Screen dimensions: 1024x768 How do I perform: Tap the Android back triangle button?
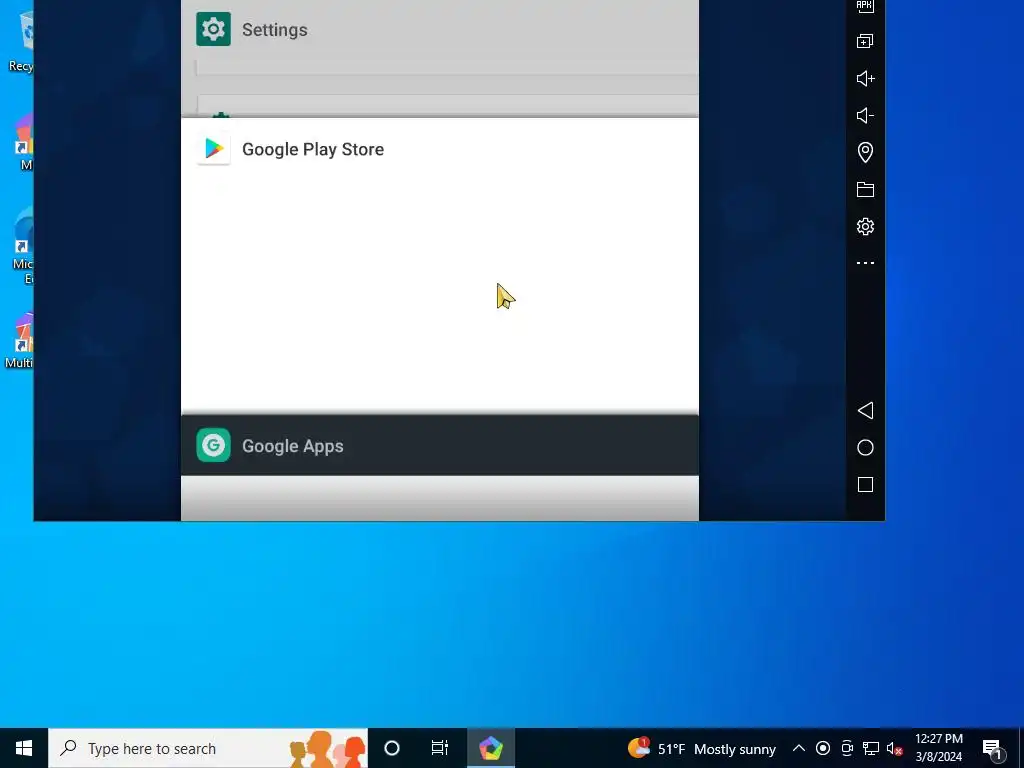(865, 410)
